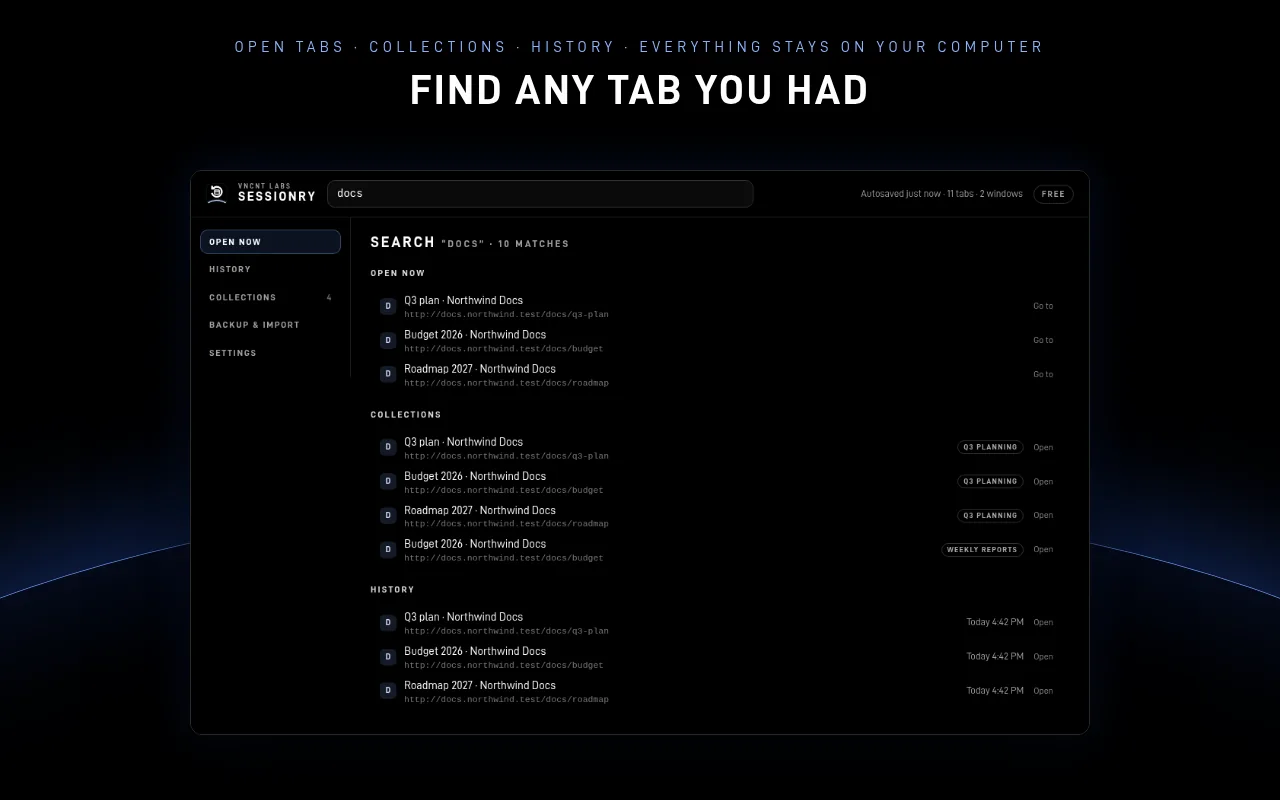Click the favicon of Q3 plan under Open Now
Viewport: 1280px width, 800px height.
pos(388,306)
